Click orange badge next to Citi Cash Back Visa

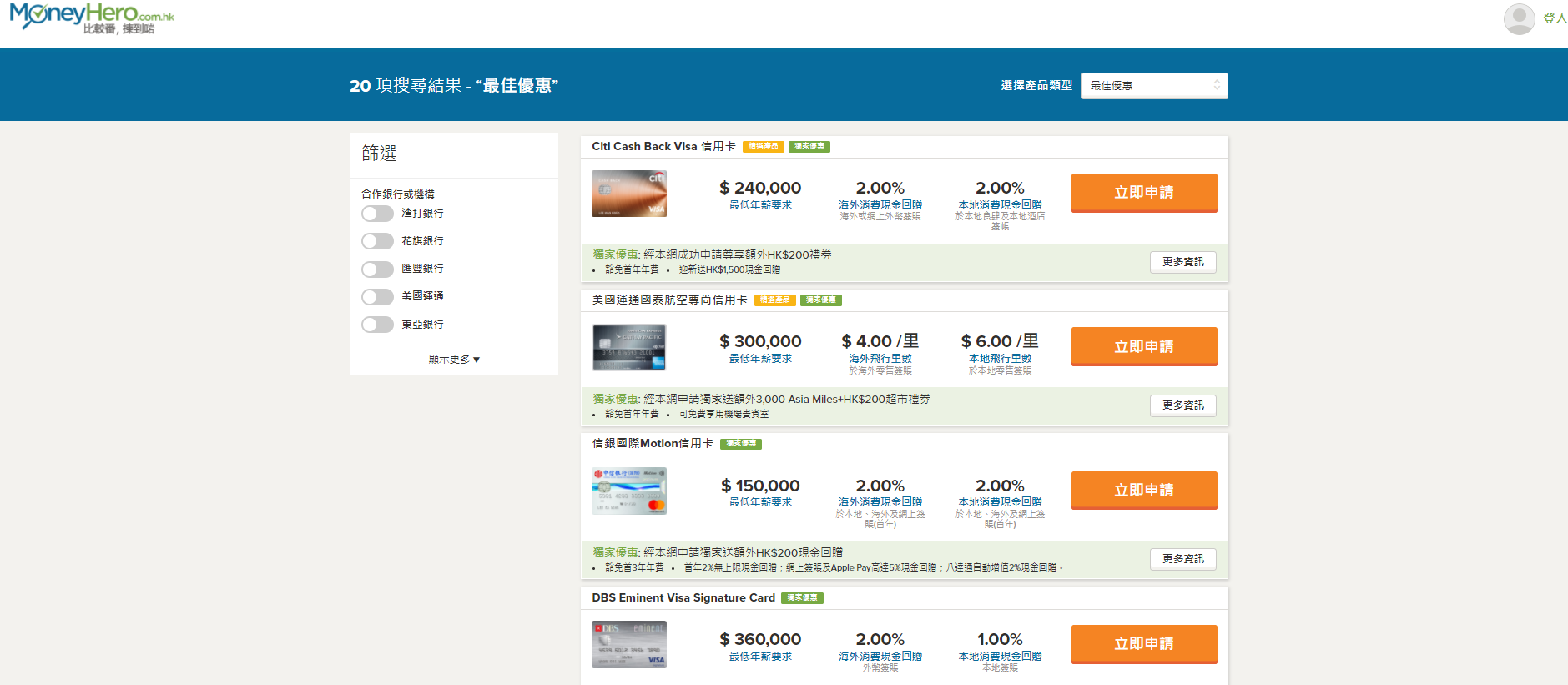[763, 147]
